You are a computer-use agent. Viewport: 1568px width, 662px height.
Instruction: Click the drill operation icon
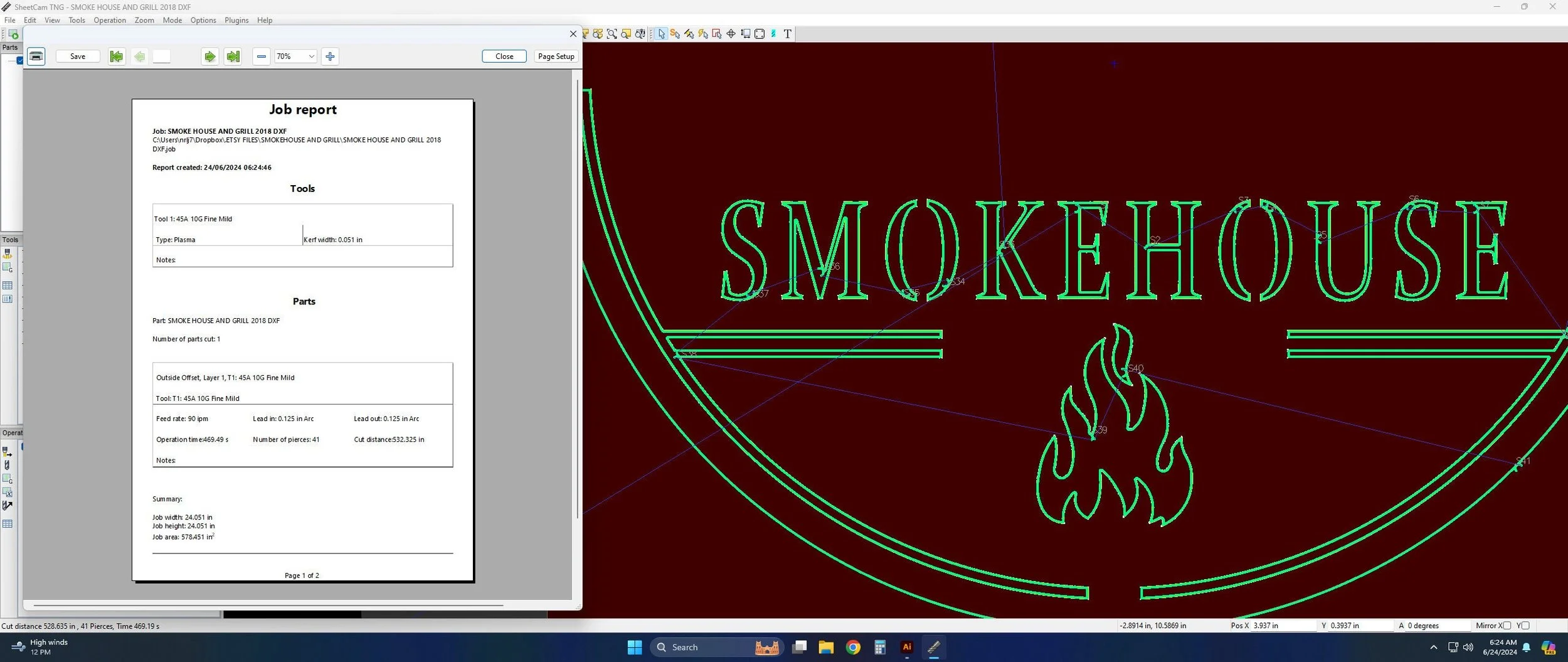click(x=8, y=465)
